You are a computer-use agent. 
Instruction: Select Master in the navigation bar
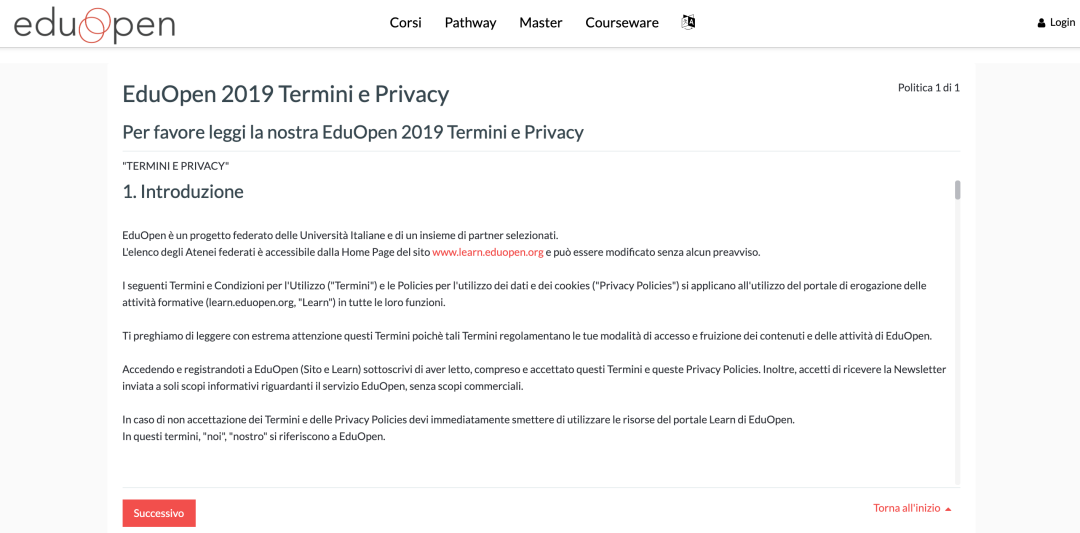click(541, 23)
